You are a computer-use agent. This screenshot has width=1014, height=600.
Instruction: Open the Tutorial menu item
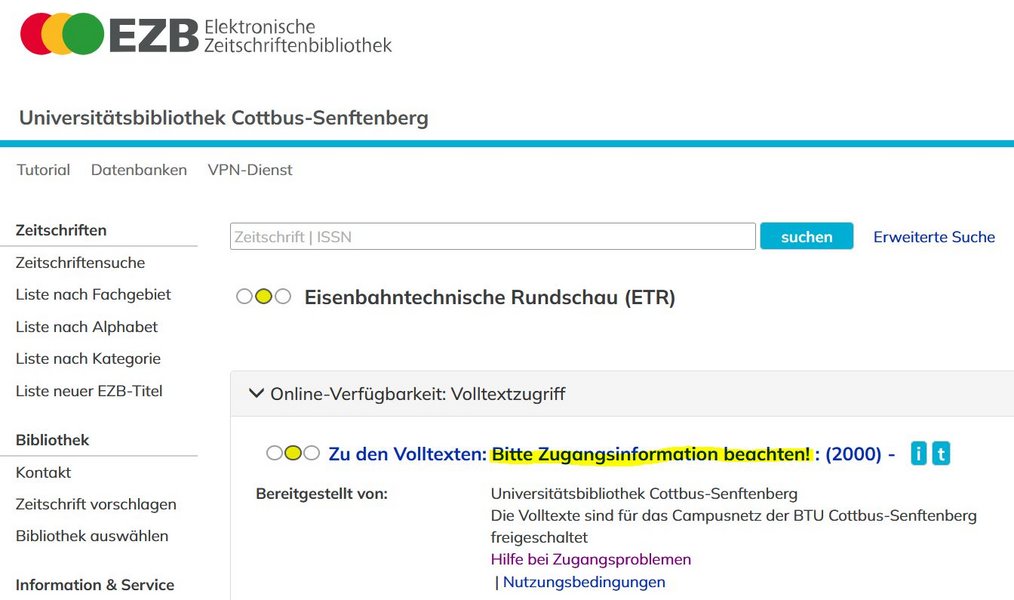[x=43, y=170]
